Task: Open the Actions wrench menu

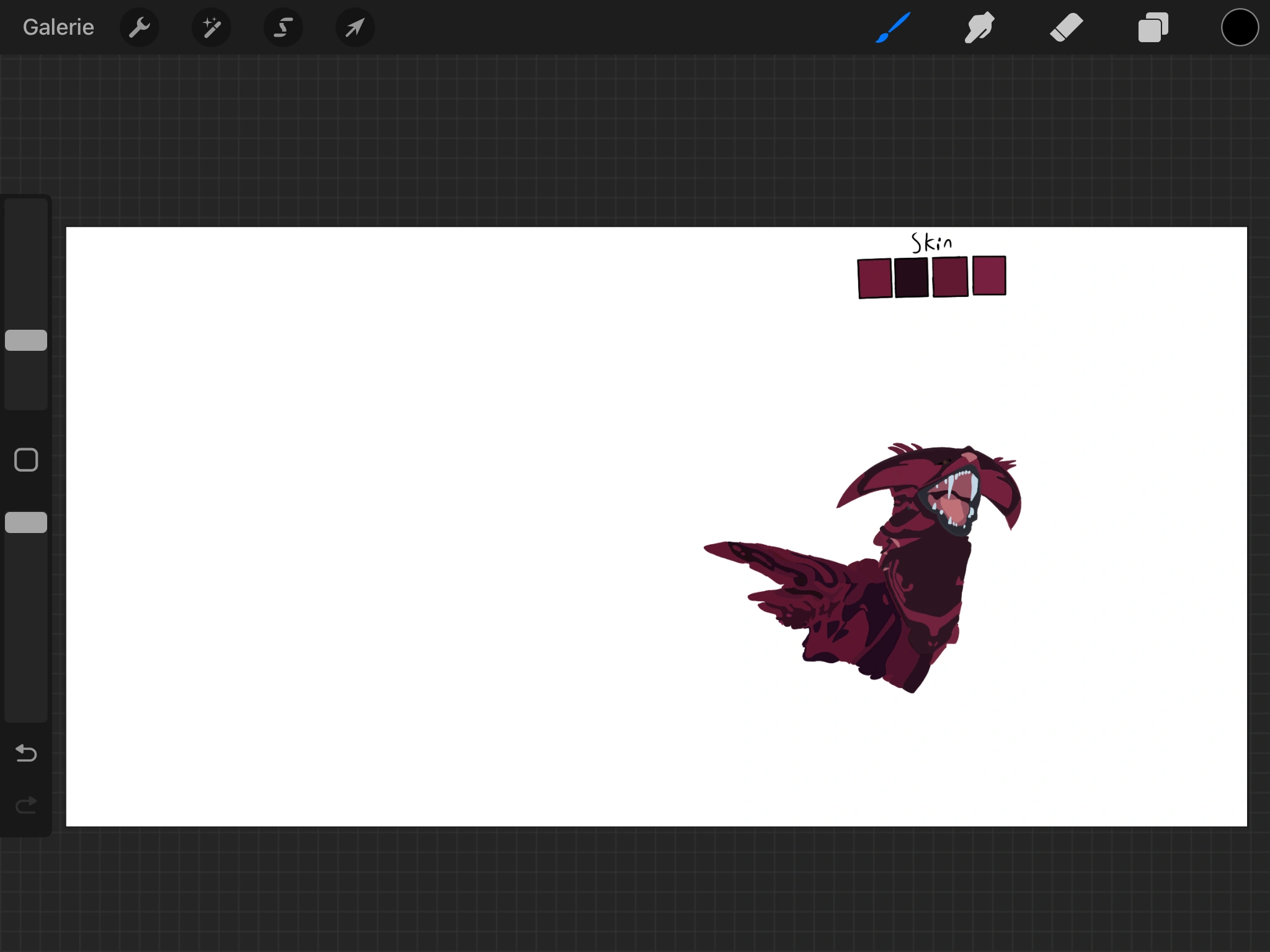Action: pos(140,27)
